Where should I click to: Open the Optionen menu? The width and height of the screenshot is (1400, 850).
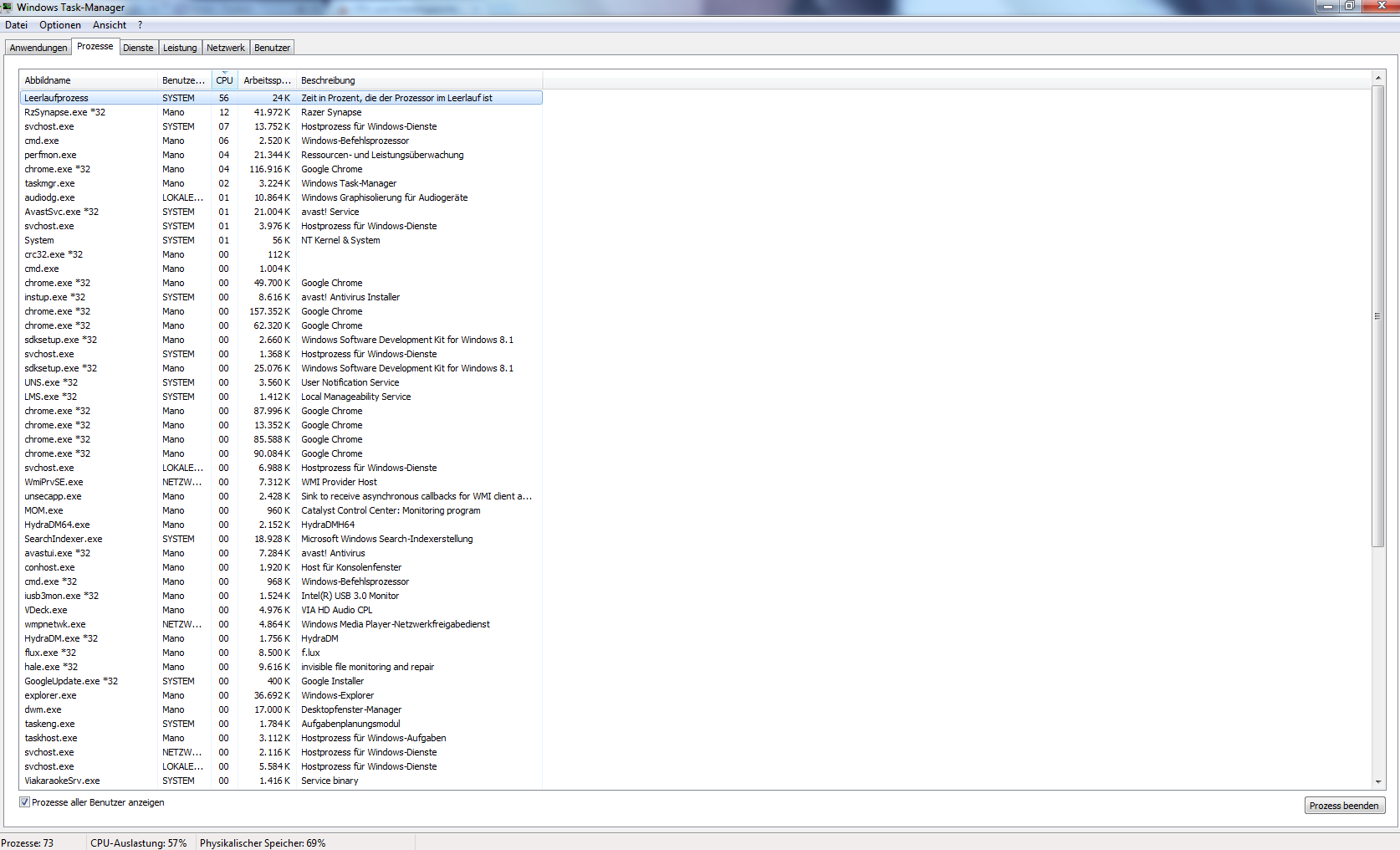click(60, 25)
